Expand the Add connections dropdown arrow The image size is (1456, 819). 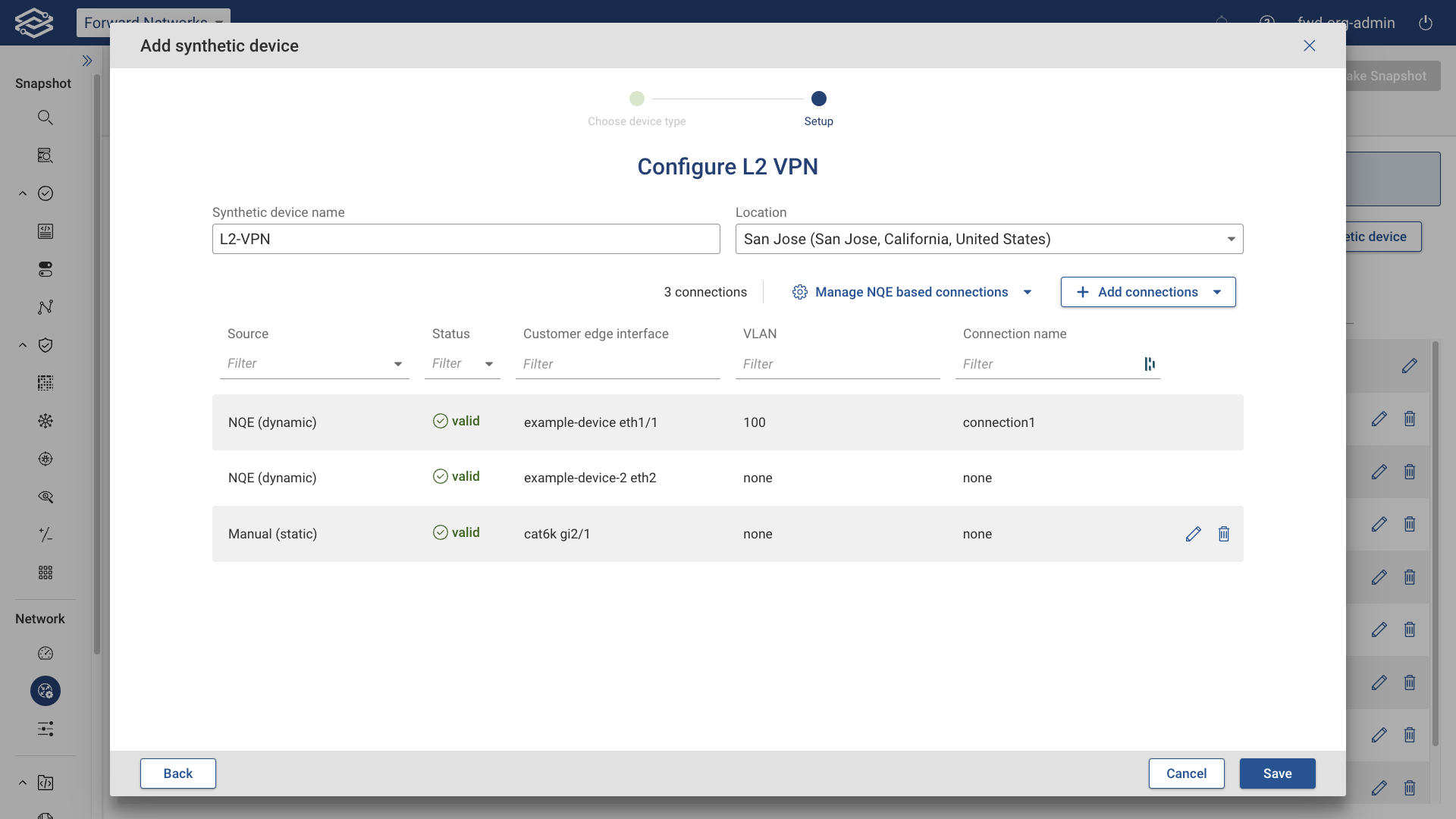click(1218, 292)
